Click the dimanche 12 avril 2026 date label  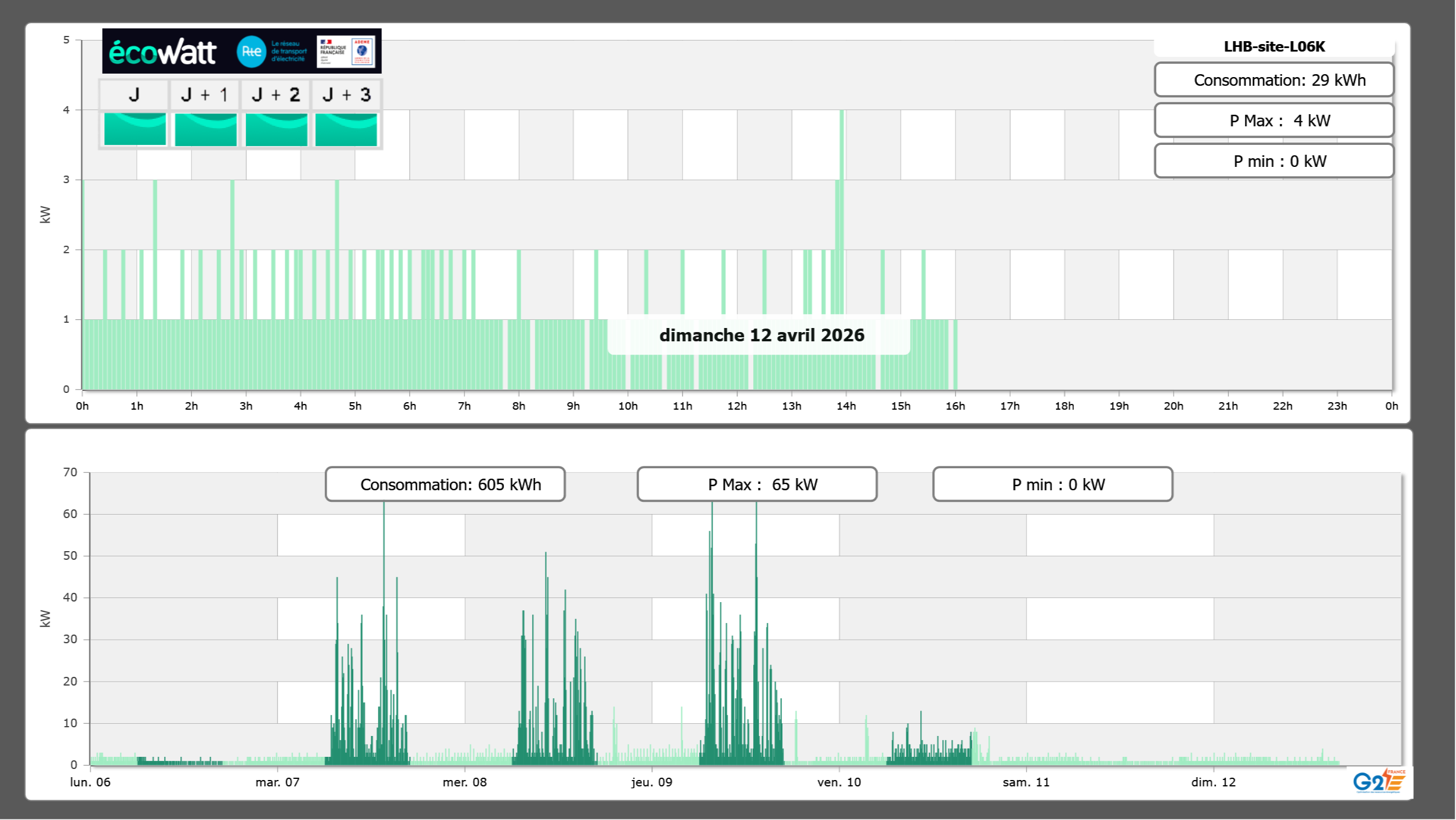(761, 335)
